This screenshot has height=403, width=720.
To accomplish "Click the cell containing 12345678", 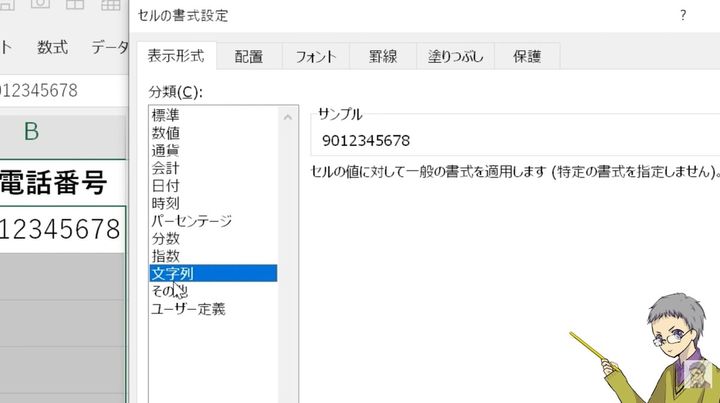I will tap(62, 229).
